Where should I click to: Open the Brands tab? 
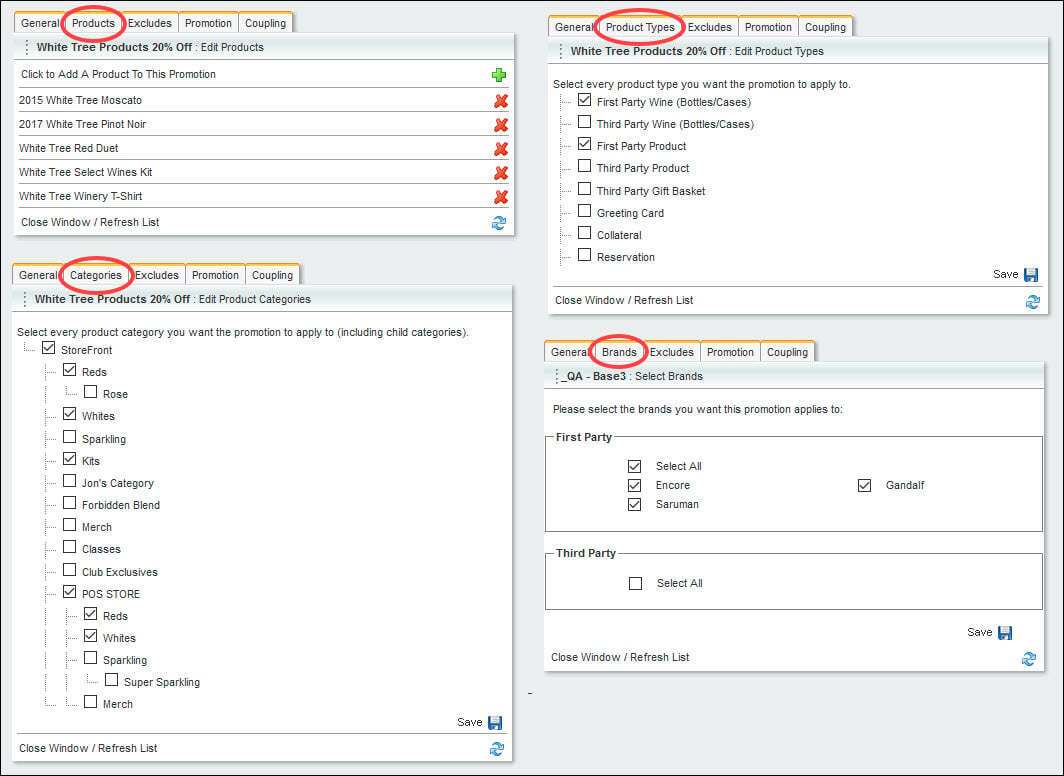[619, 352]
